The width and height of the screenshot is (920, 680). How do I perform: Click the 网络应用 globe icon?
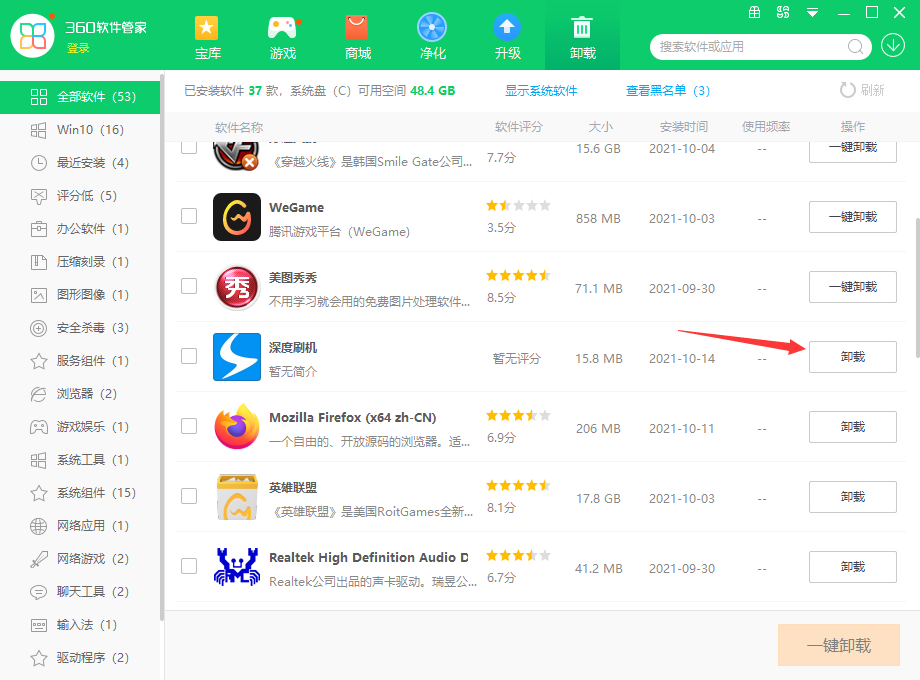[x=39, y=526]
